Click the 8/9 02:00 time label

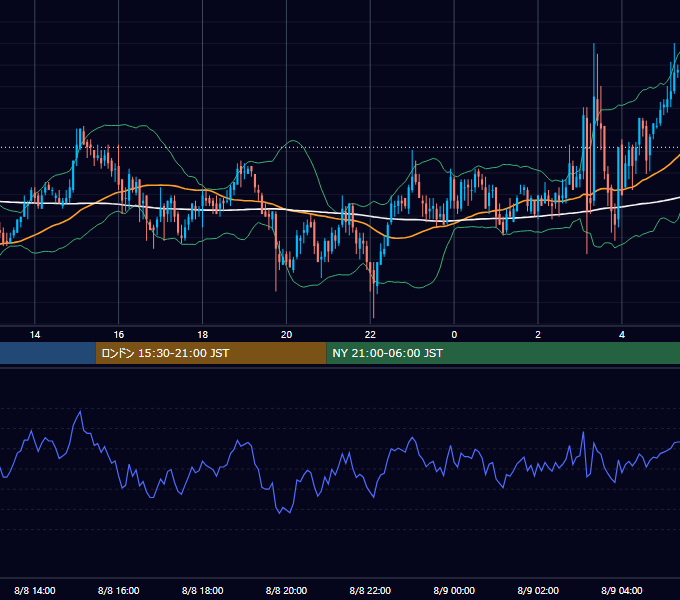[538, 590]
